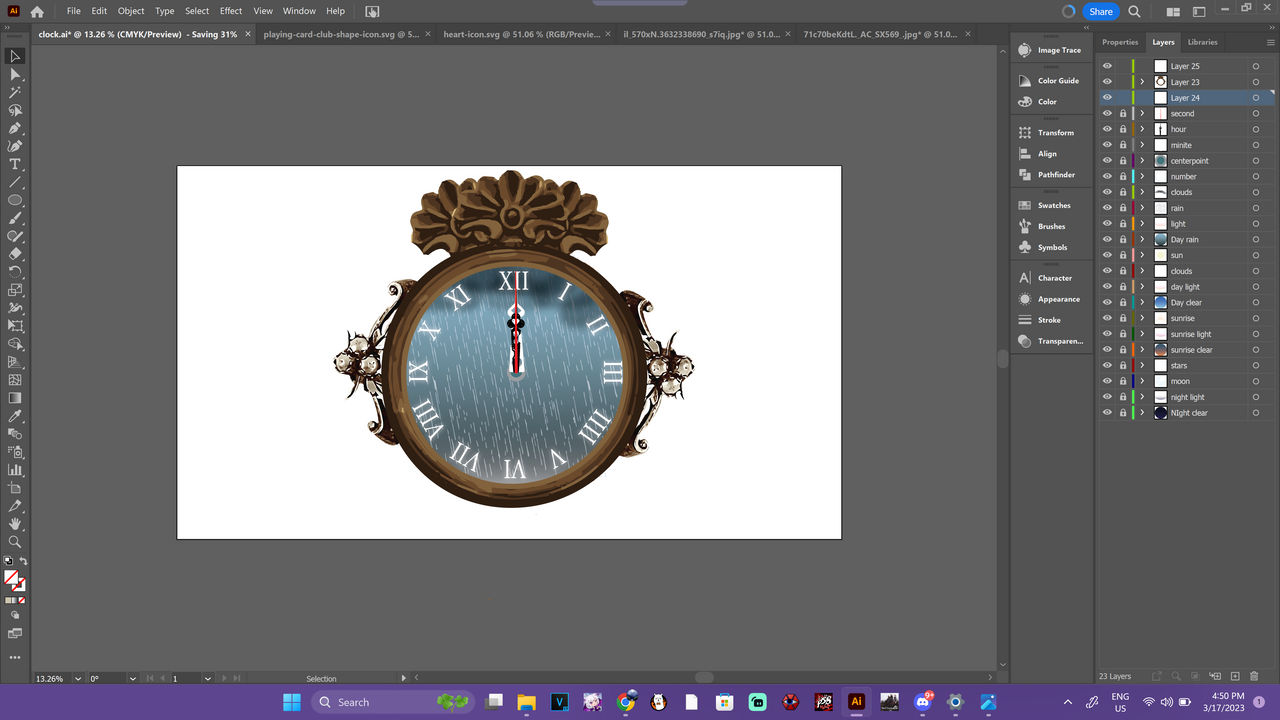Switch to the Properties tab
The image size is (1280, 720).
pyautogui.click(x=1120, y=42)
